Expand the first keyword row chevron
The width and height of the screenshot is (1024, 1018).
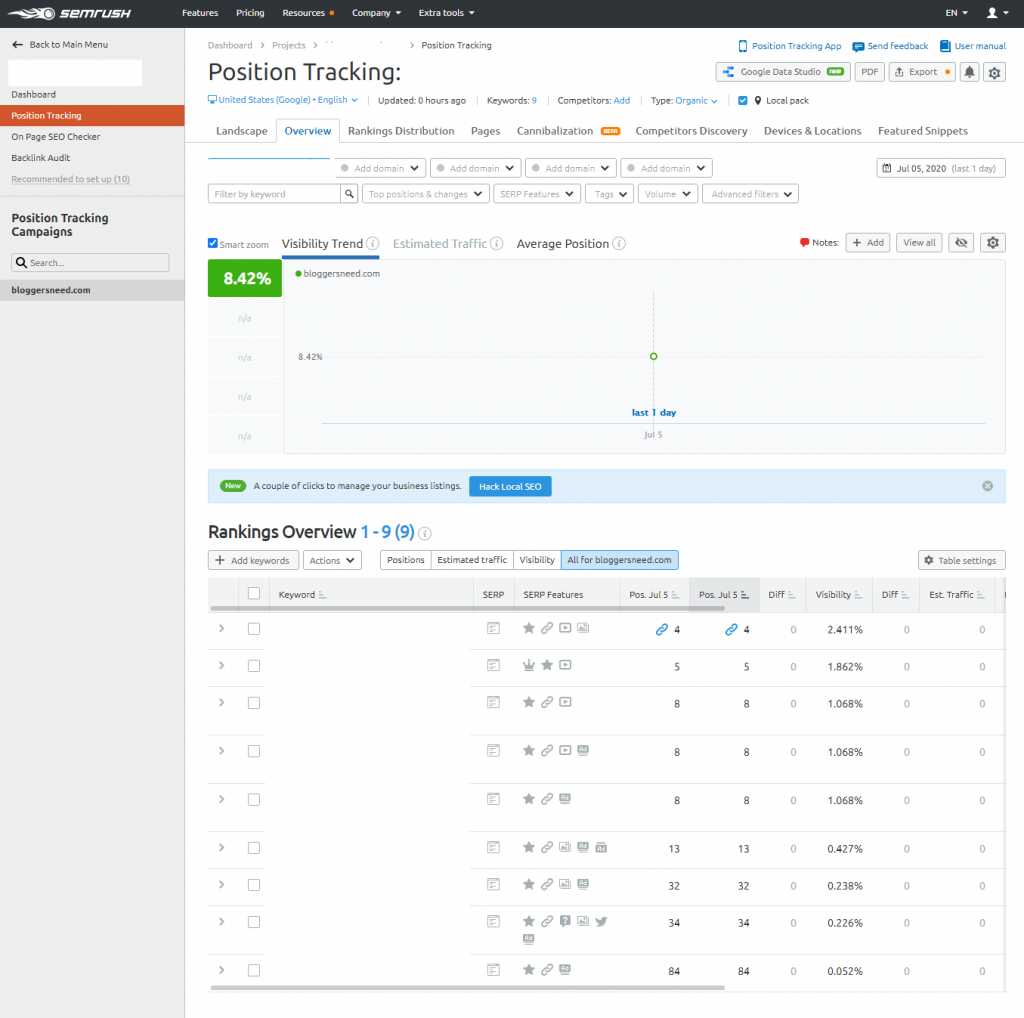221,628
